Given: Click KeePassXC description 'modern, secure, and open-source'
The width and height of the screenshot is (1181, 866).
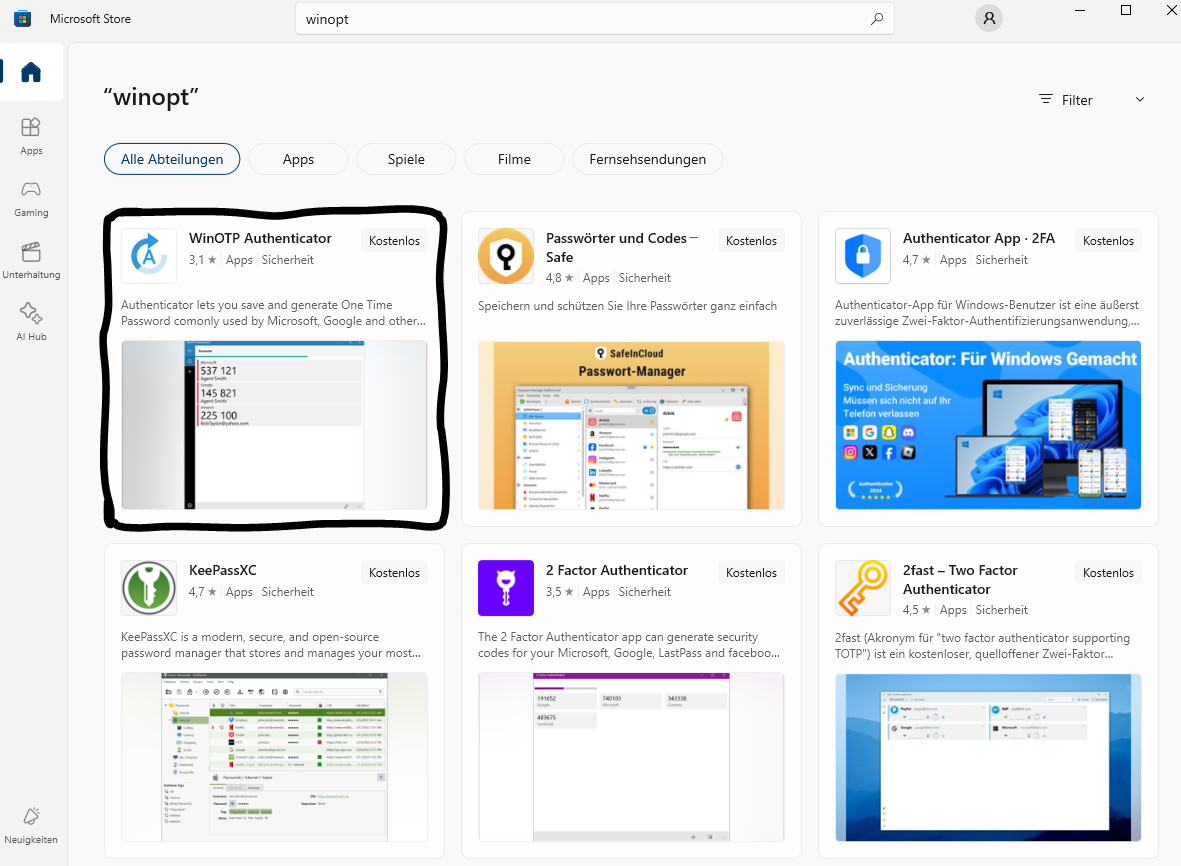Looking at the screenshot, I should click(x=271, y=645).
